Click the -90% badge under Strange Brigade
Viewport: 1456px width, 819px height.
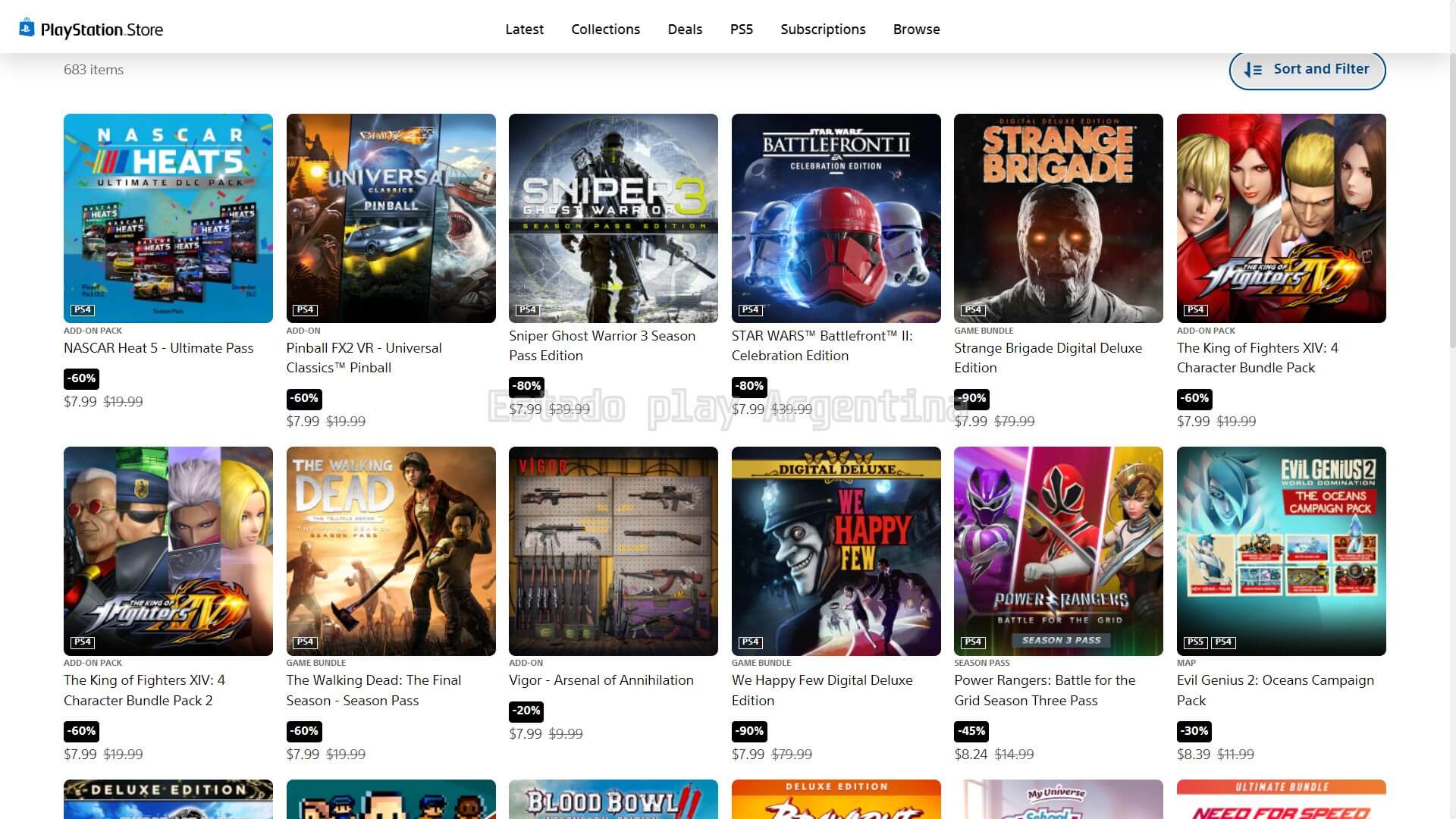tap(971, 398)
